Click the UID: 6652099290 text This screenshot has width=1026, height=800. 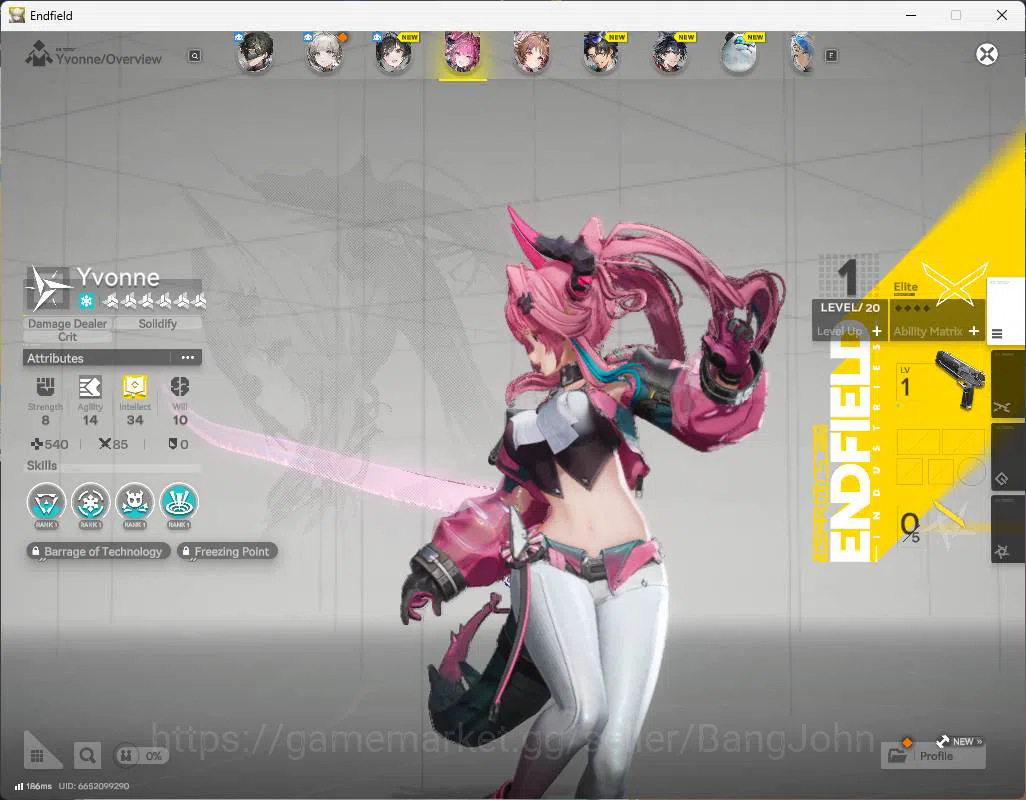point(94,786)
